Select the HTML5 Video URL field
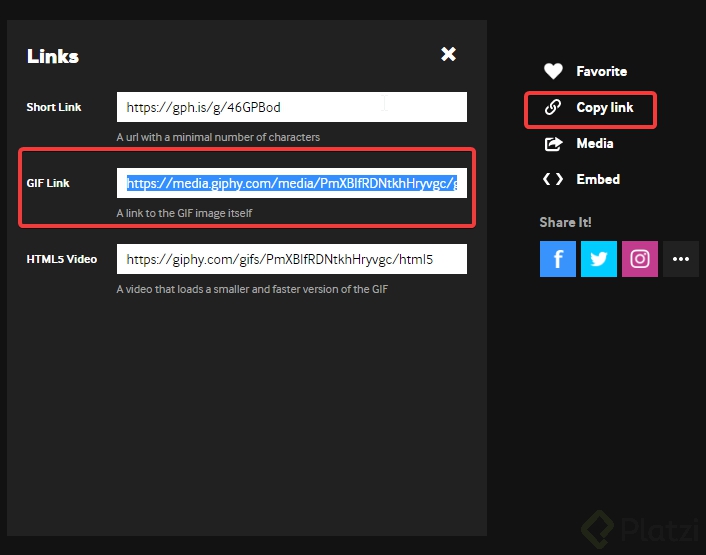Viewport: 706px width, 555px height. tap(292, 259)
